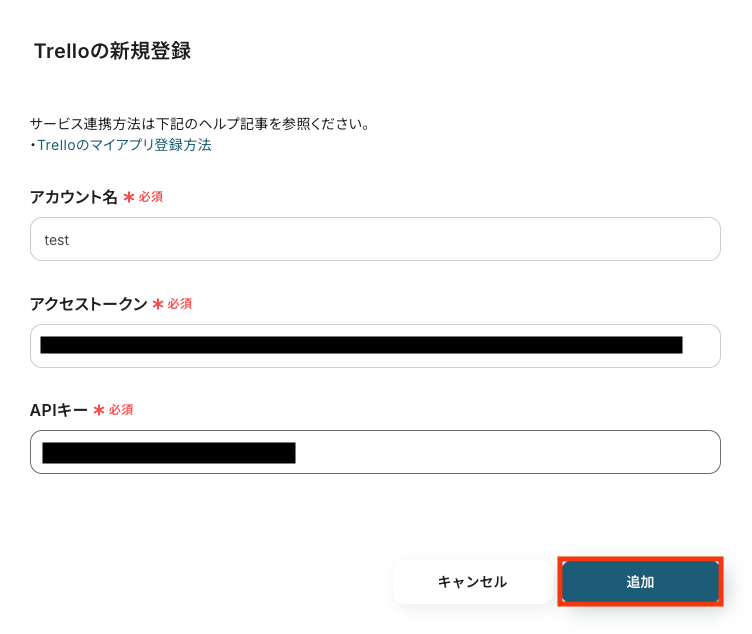The width and height of the screenshot is (752, 634).
Task: Click the masked access token value
Action: coord(360,346)
